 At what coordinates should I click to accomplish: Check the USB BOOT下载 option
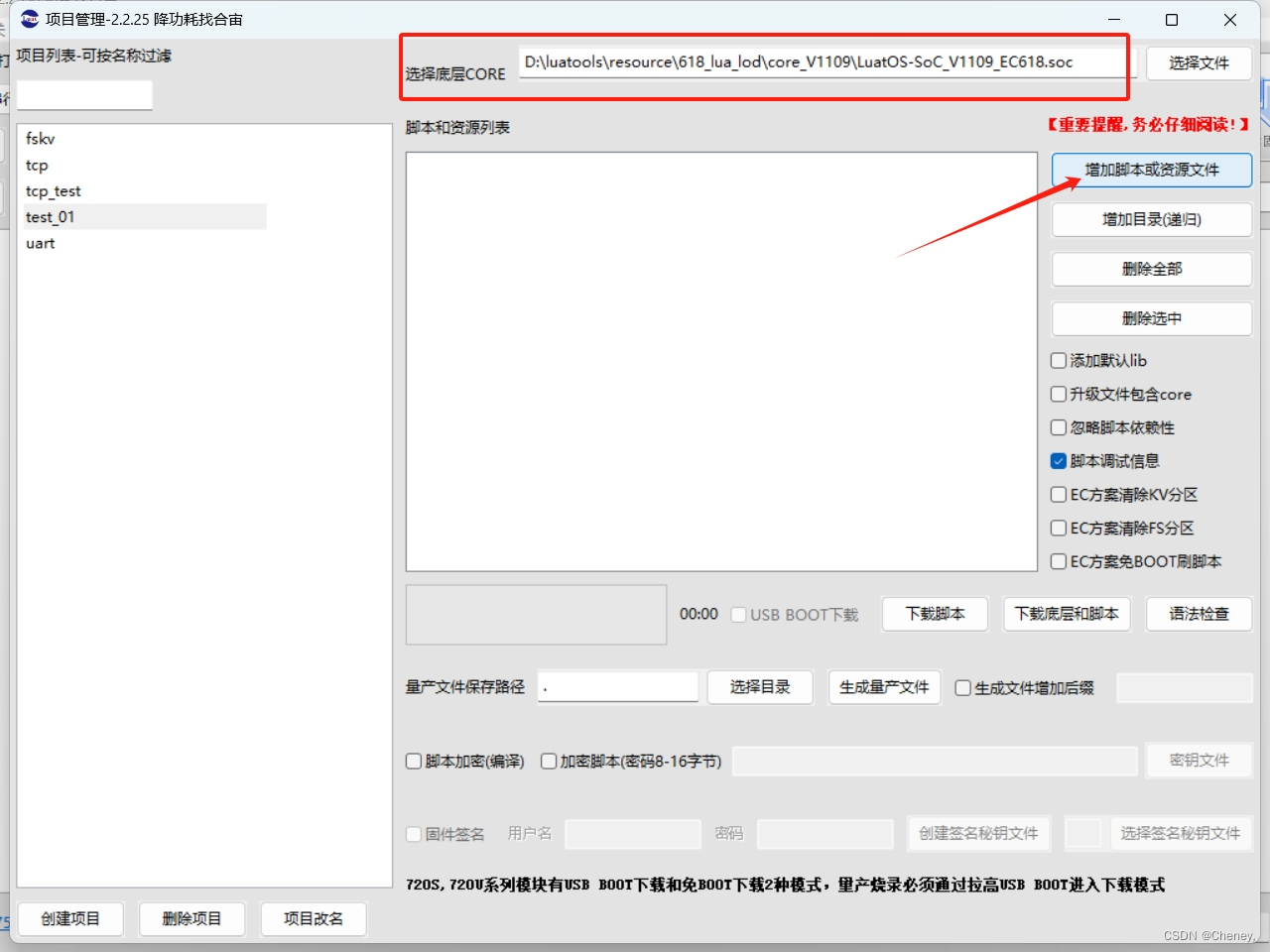click(739, 615)
